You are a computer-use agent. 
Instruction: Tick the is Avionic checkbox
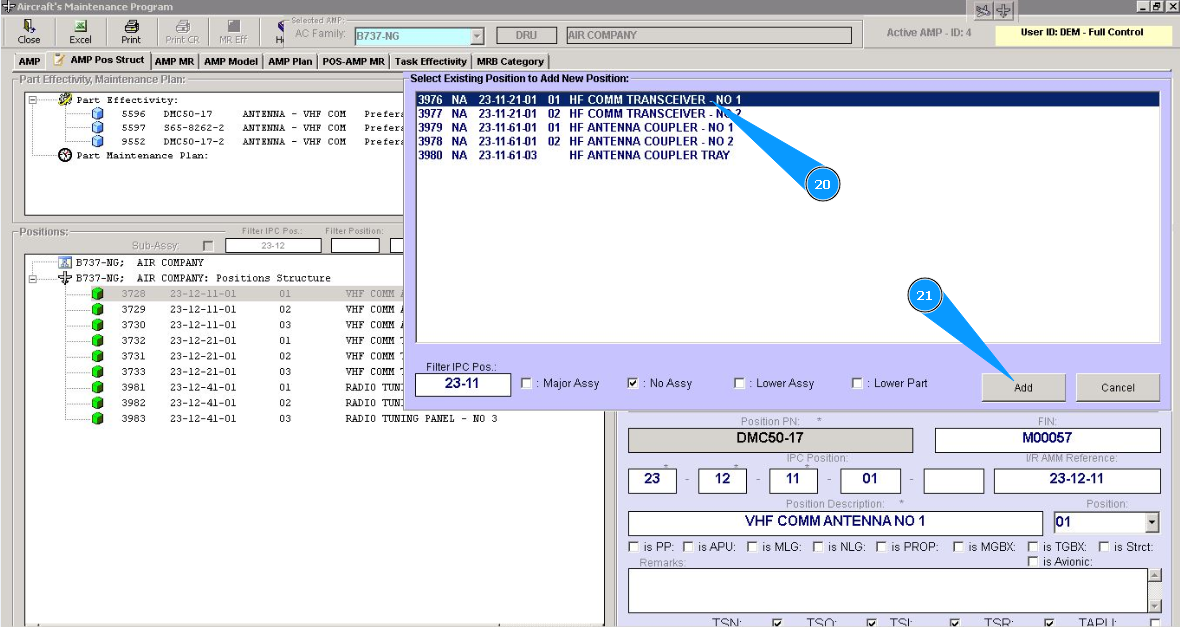click(1033, 562)
